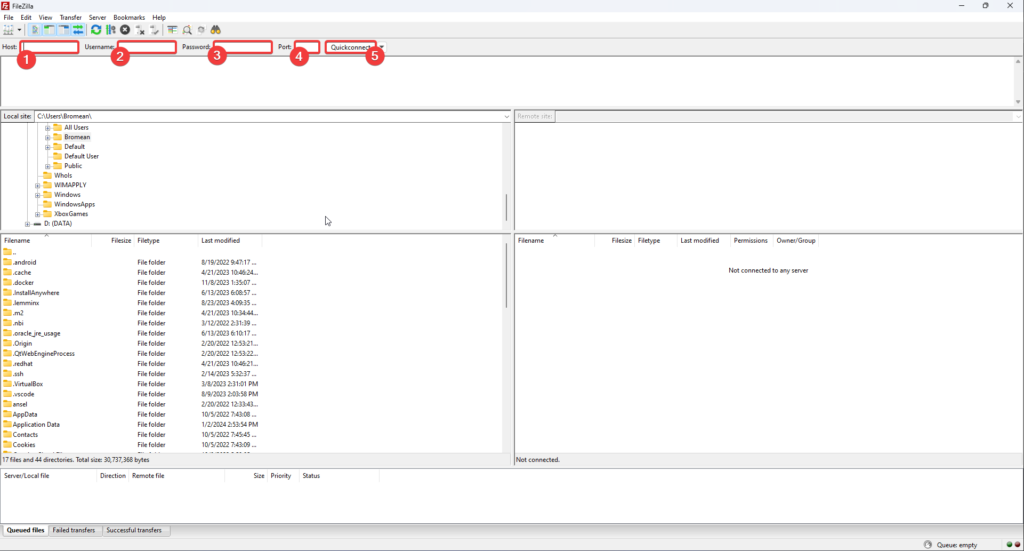Toggle the directory comparison icon

tap(187, 30)
